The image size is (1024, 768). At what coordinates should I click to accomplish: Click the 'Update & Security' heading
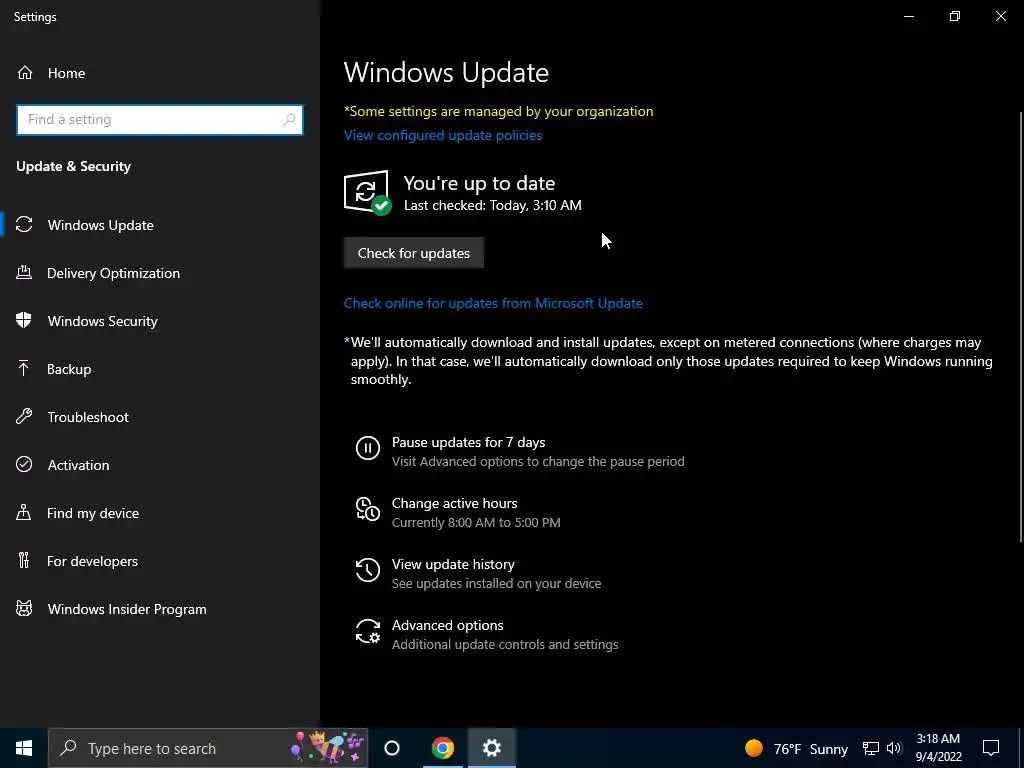(74, 166)
